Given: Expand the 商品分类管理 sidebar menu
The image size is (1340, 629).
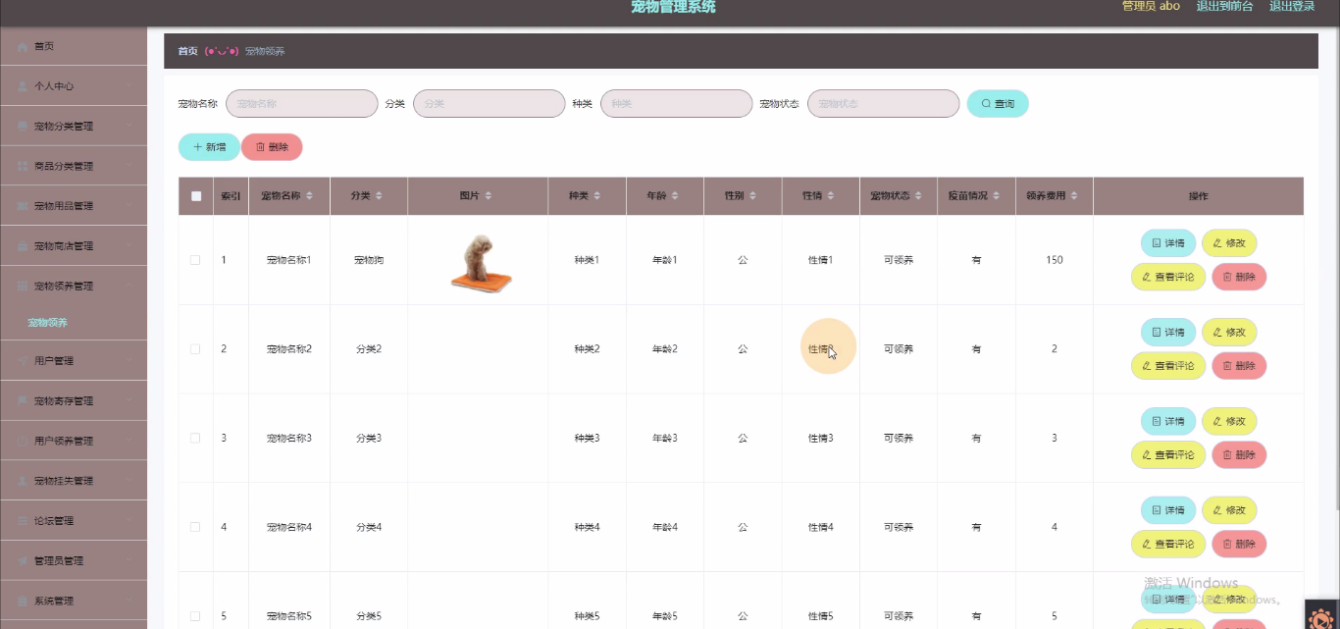Looking at the screenshot, I should (x=73, y=166).
